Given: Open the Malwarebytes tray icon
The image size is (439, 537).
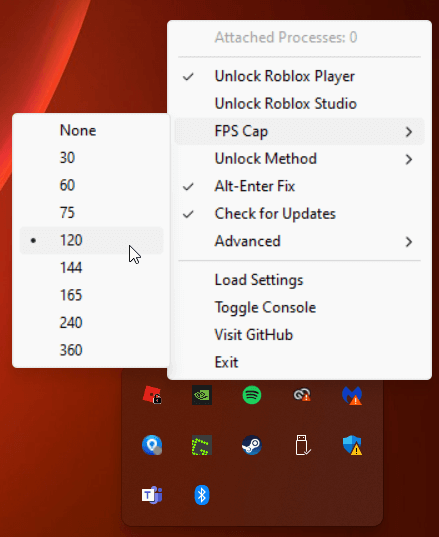Looking at the screenshot, I should click(x=352, y=396).
